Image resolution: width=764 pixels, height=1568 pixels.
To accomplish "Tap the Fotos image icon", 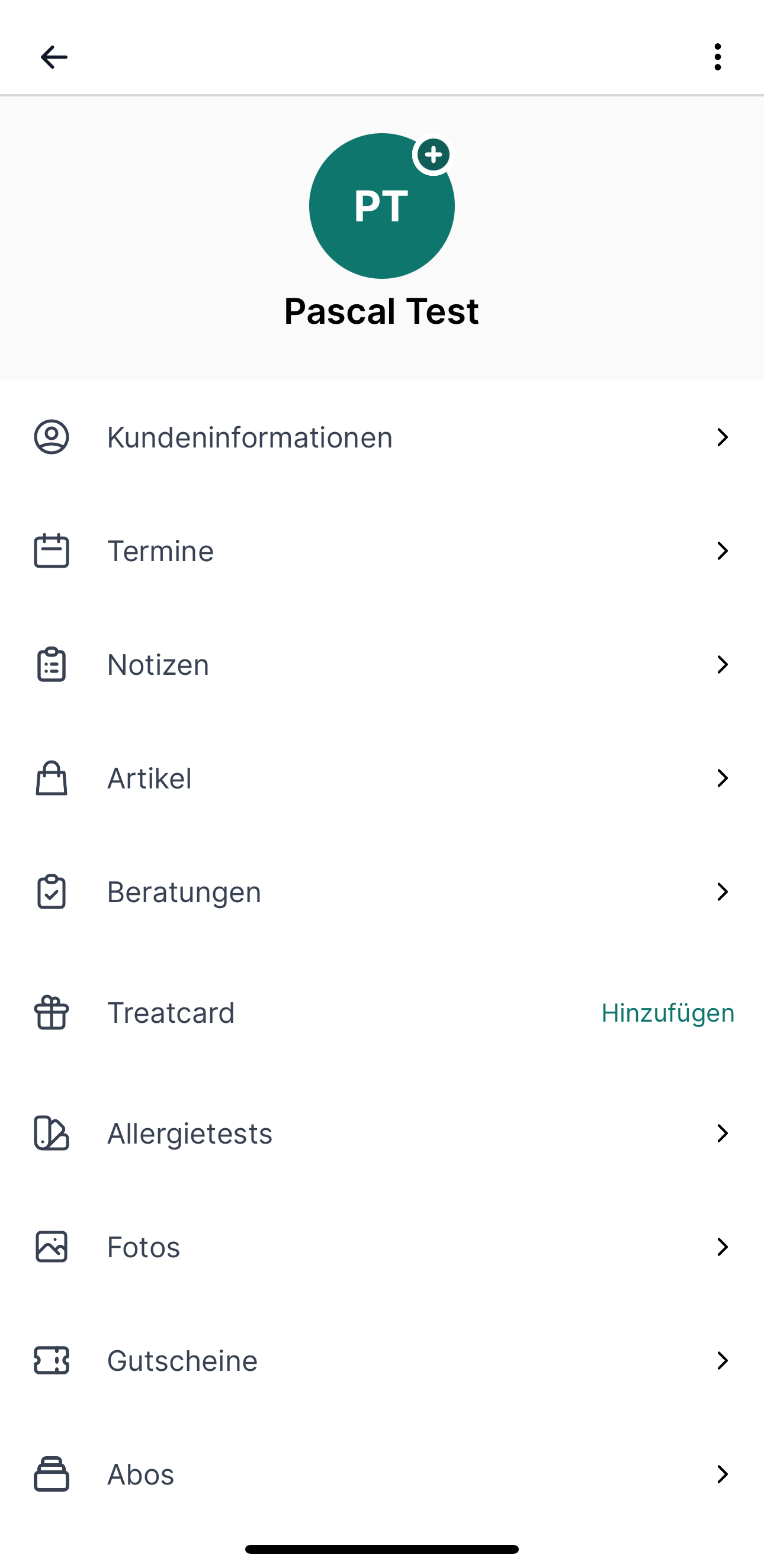I will pyautogui.click(x=51, y=1247).
